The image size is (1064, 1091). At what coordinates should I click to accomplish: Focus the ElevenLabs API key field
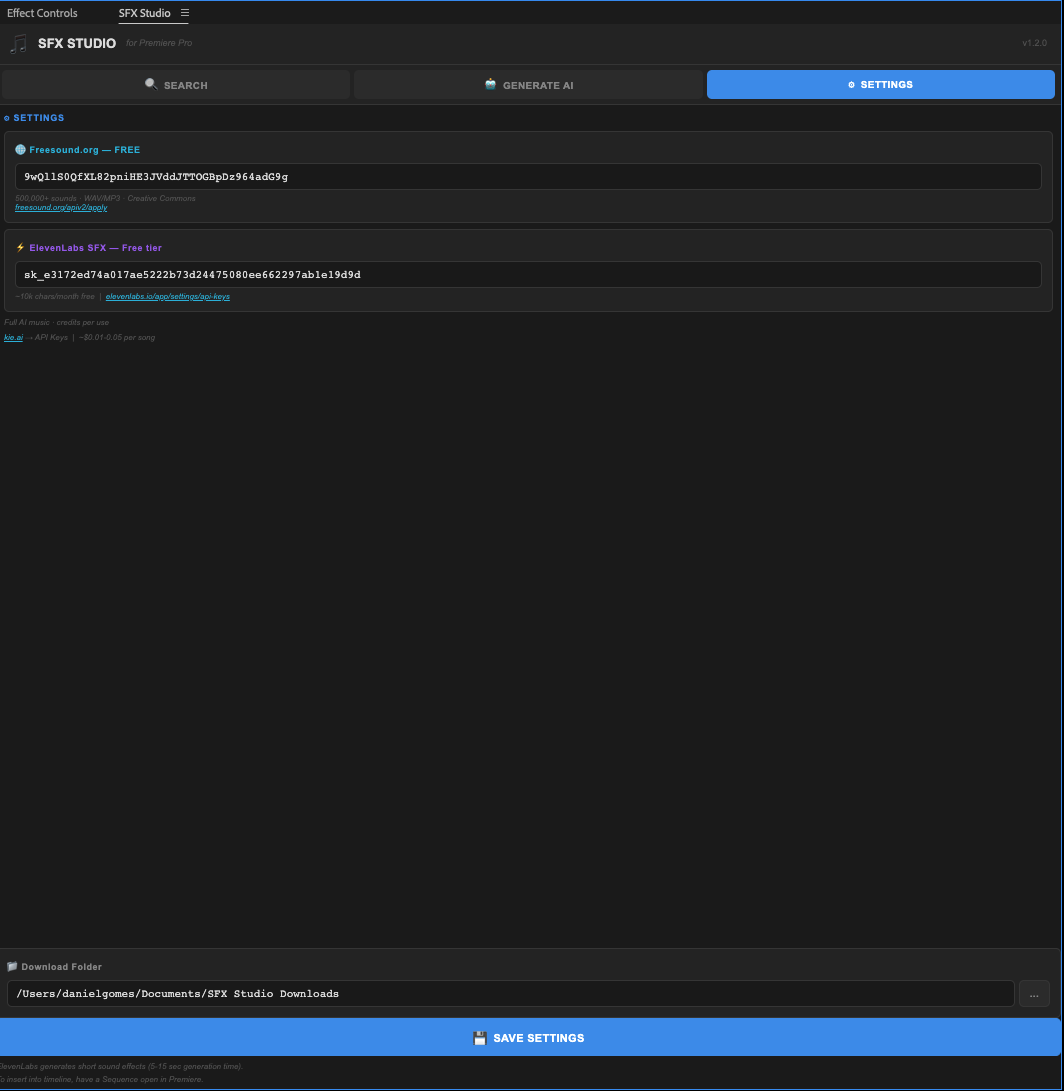coord(528,275)
